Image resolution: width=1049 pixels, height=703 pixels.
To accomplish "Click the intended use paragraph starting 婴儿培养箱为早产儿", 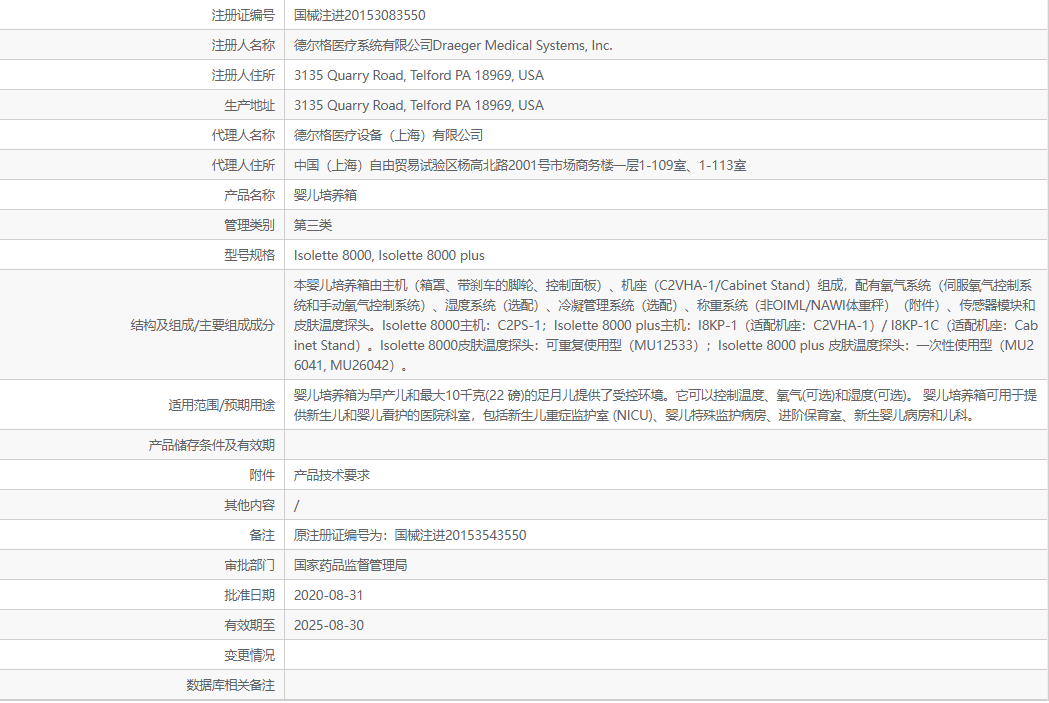I will coord(666,405).
